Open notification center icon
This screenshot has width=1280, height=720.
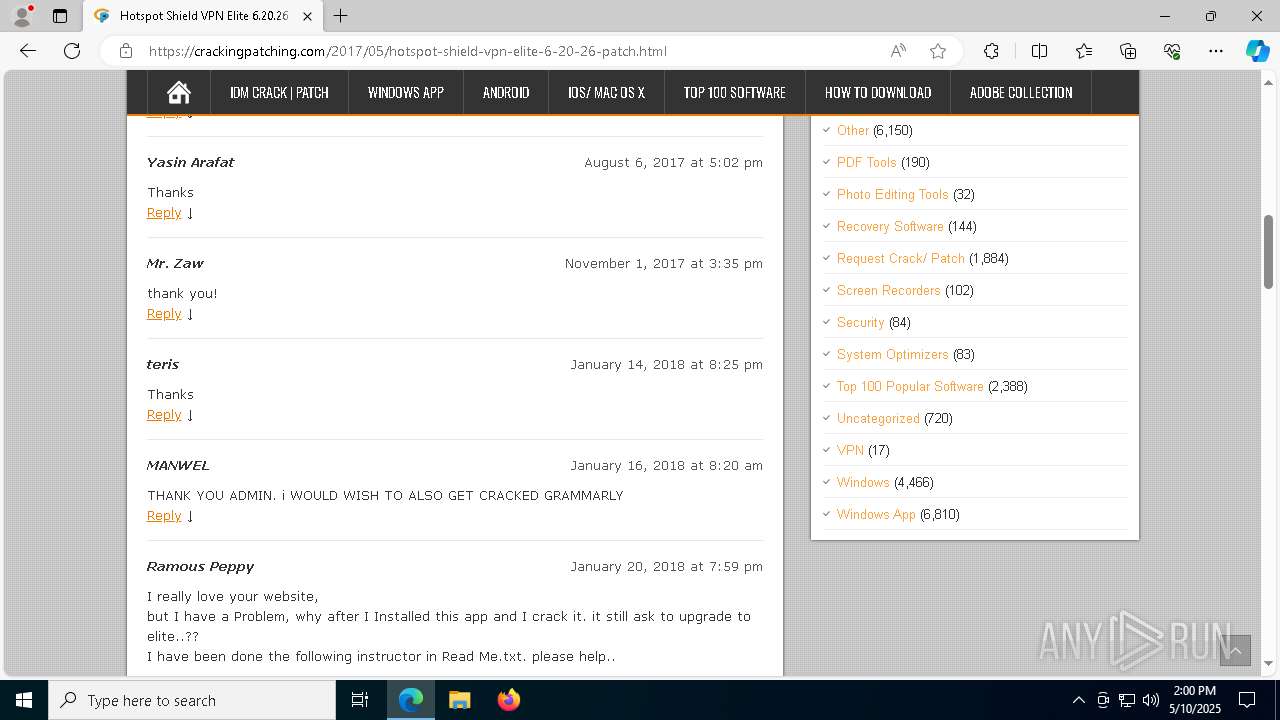[1247, 700]
